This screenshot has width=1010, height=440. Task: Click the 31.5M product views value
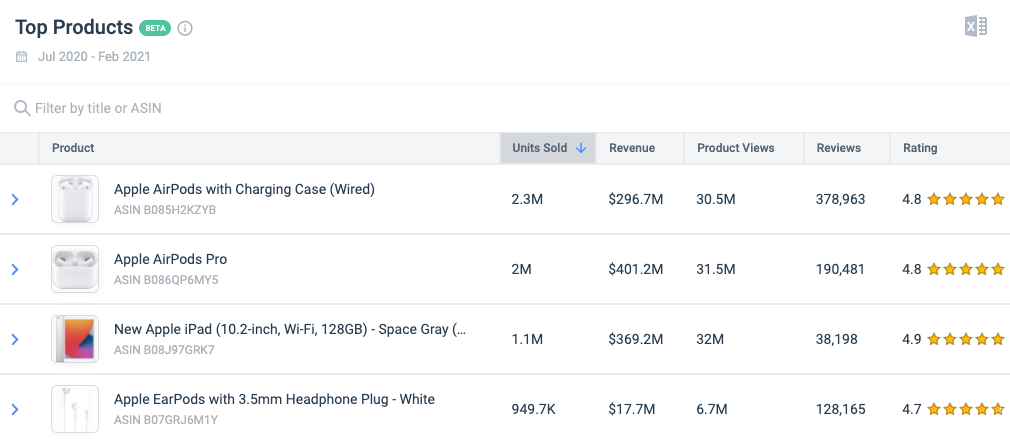point(716,269)
